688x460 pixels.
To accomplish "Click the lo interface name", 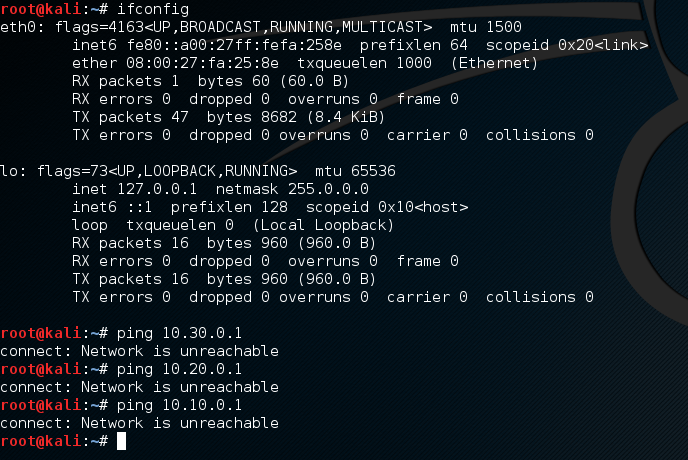I will (9, 171).
